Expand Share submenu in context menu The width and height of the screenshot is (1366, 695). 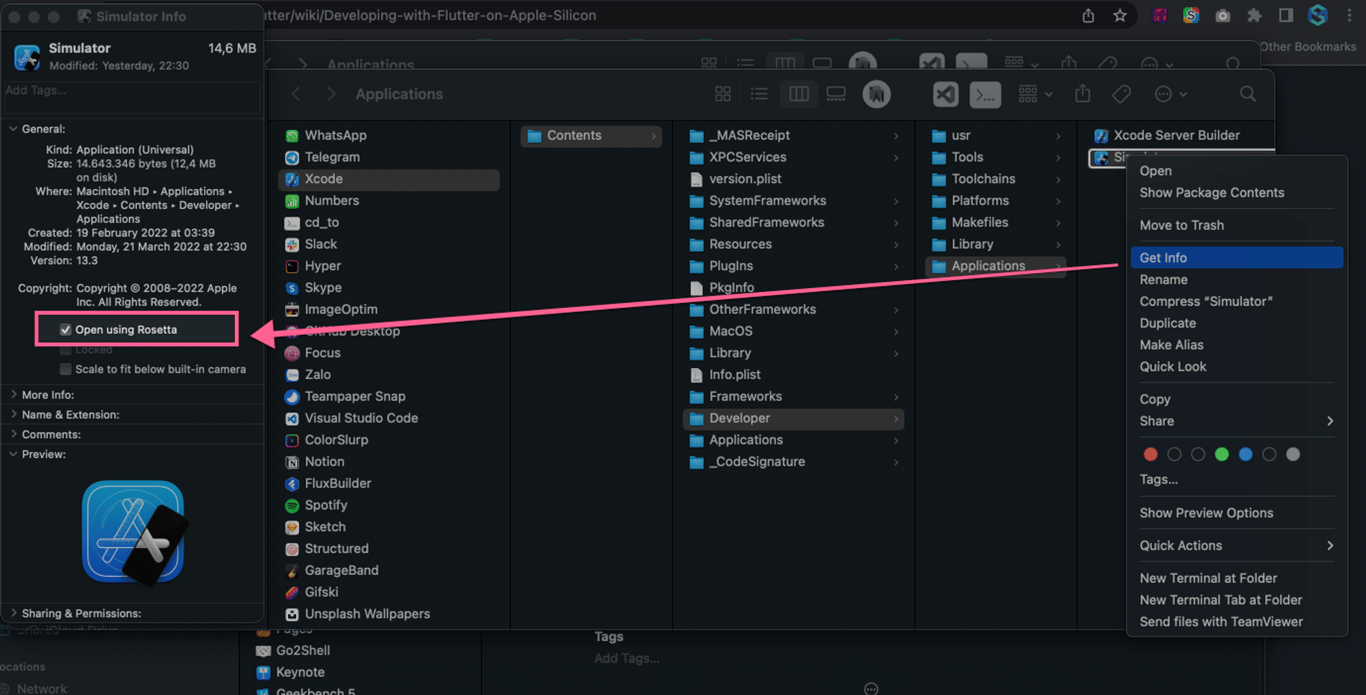(1237, 421)
